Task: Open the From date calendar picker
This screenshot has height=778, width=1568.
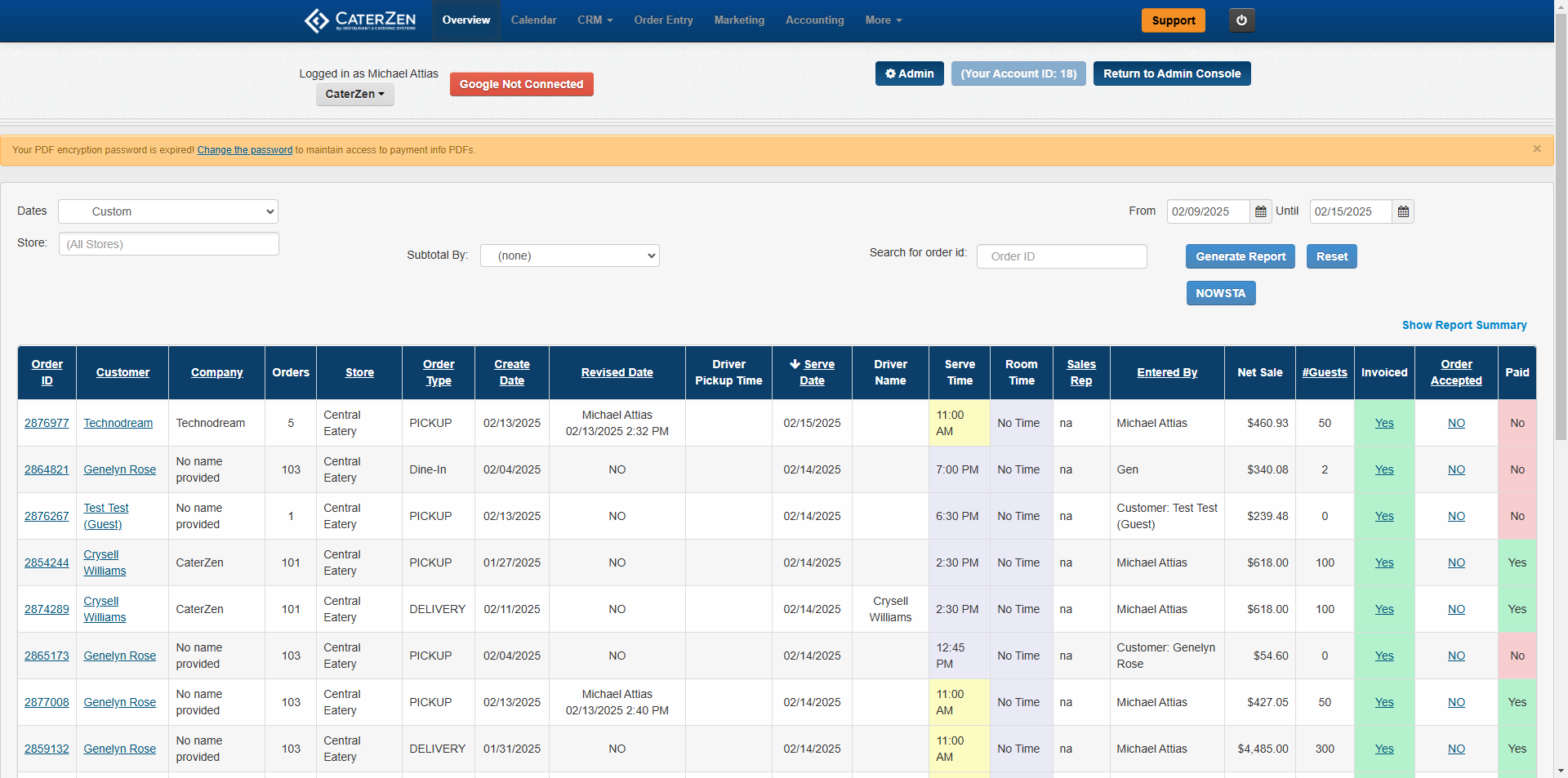Action: click(1260, 211)
